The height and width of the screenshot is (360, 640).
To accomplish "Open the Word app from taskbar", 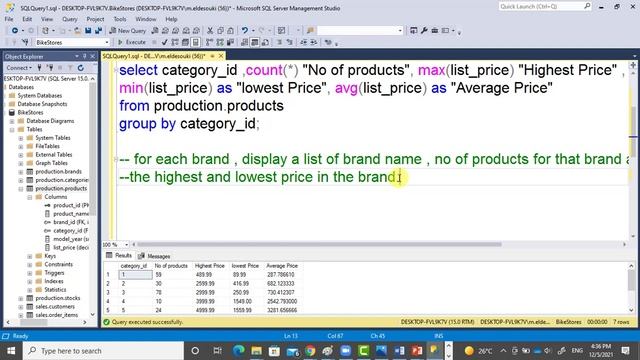I will [x=399, y=351].
